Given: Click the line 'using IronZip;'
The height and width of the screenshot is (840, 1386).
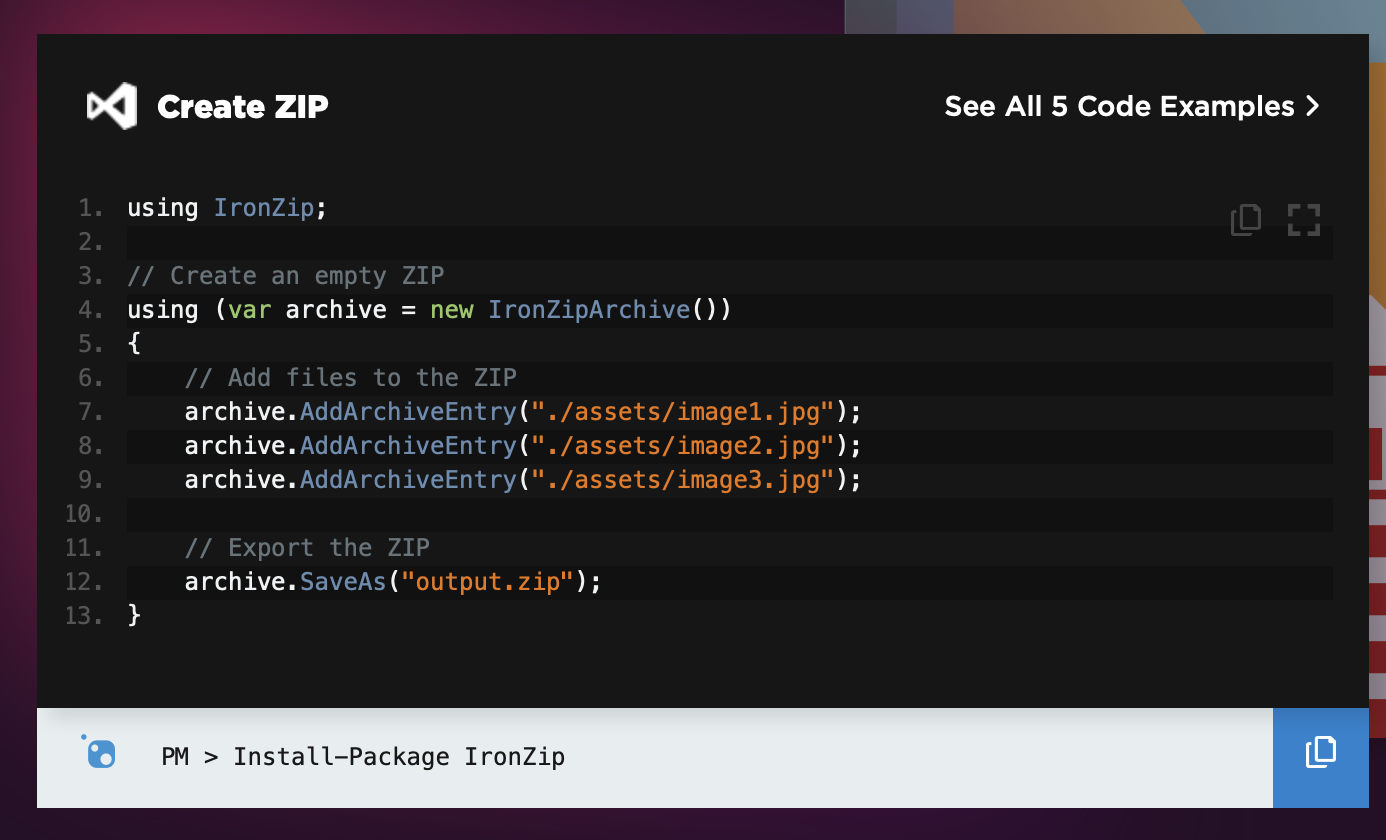Looking at the screenshot, I should [228, 208].
